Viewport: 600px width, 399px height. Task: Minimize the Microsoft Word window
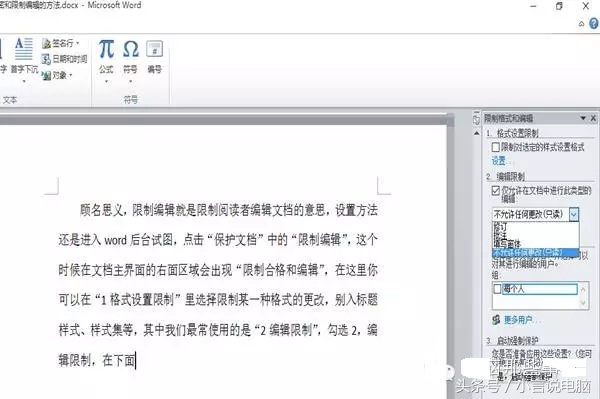(533, 6)
